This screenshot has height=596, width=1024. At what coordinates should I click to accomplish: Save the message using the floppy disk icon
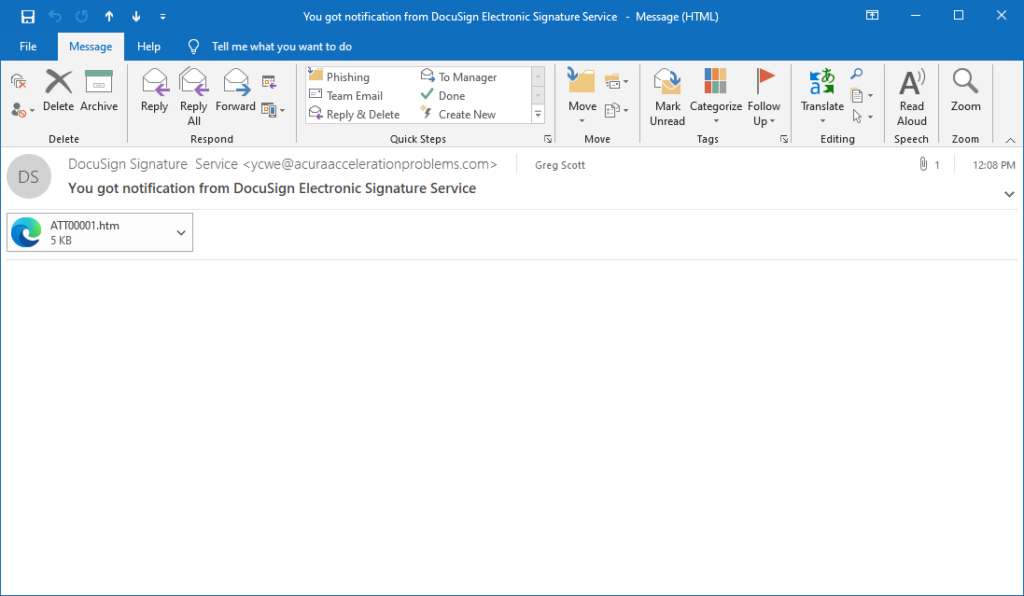[x=27, y=16]
